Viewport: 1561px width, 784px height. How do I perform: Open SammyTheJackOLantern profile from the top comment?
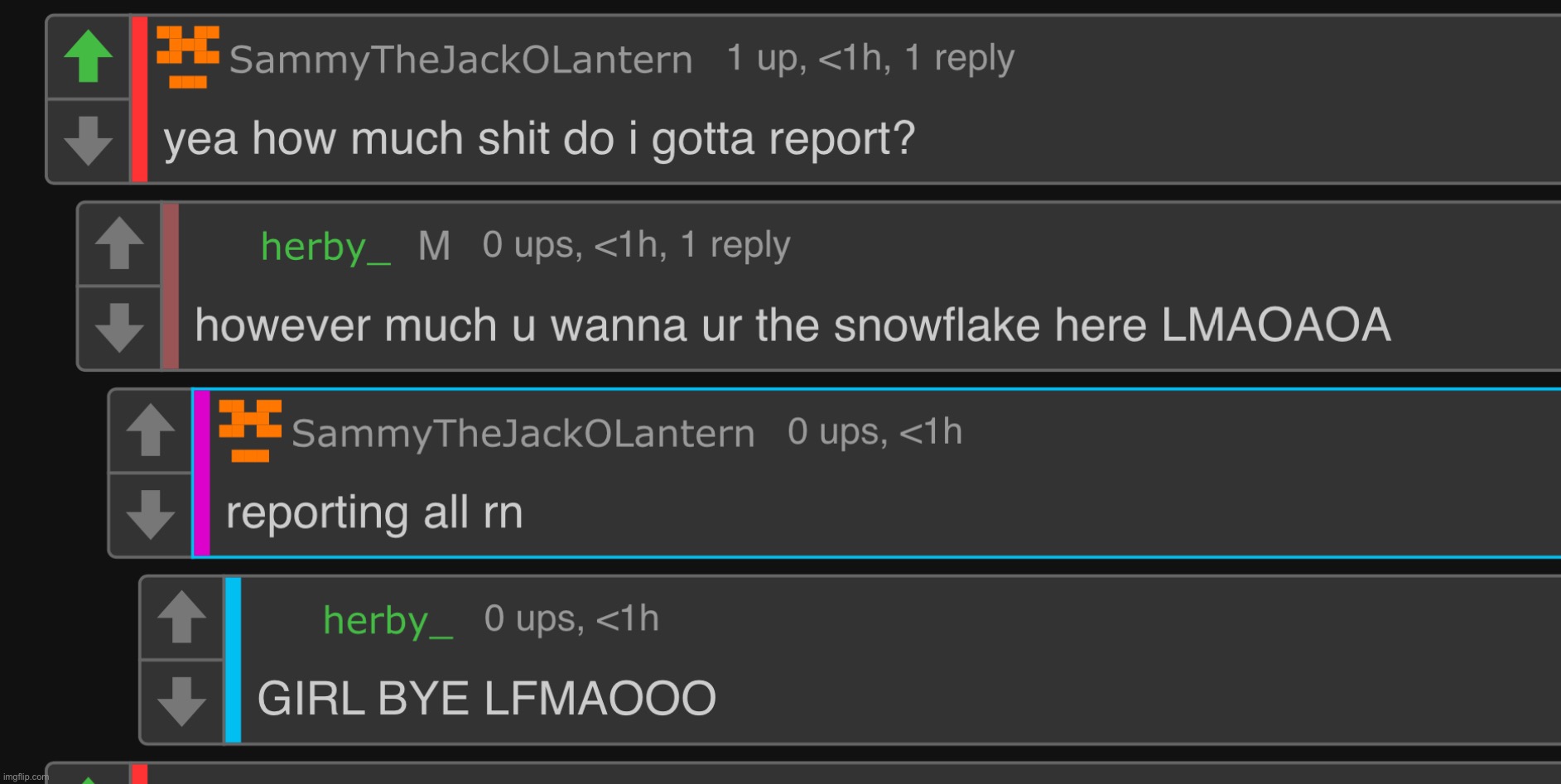point(460,60)
